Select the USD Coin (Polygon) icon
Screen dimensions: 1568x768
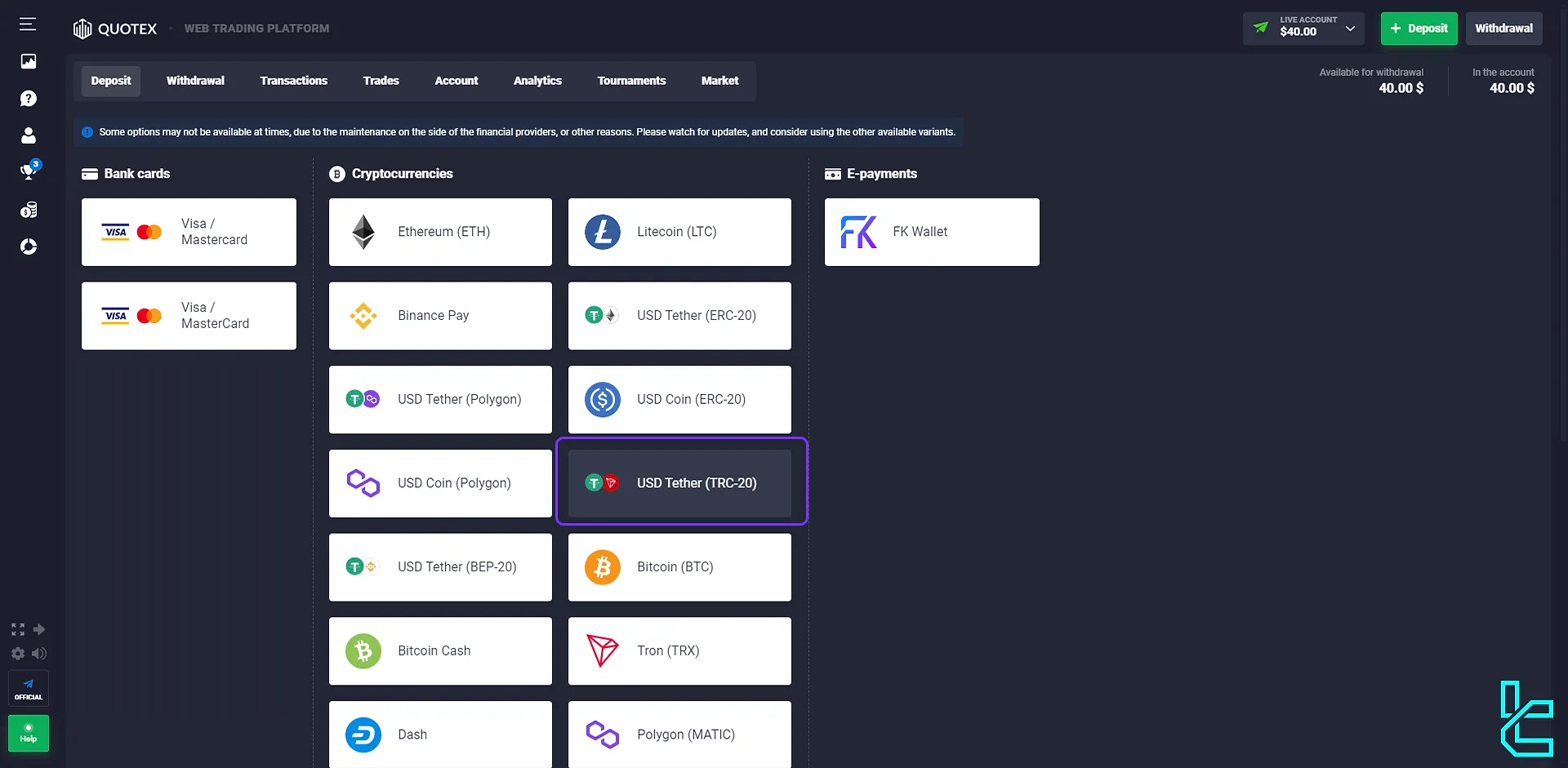tap(363, 483)
